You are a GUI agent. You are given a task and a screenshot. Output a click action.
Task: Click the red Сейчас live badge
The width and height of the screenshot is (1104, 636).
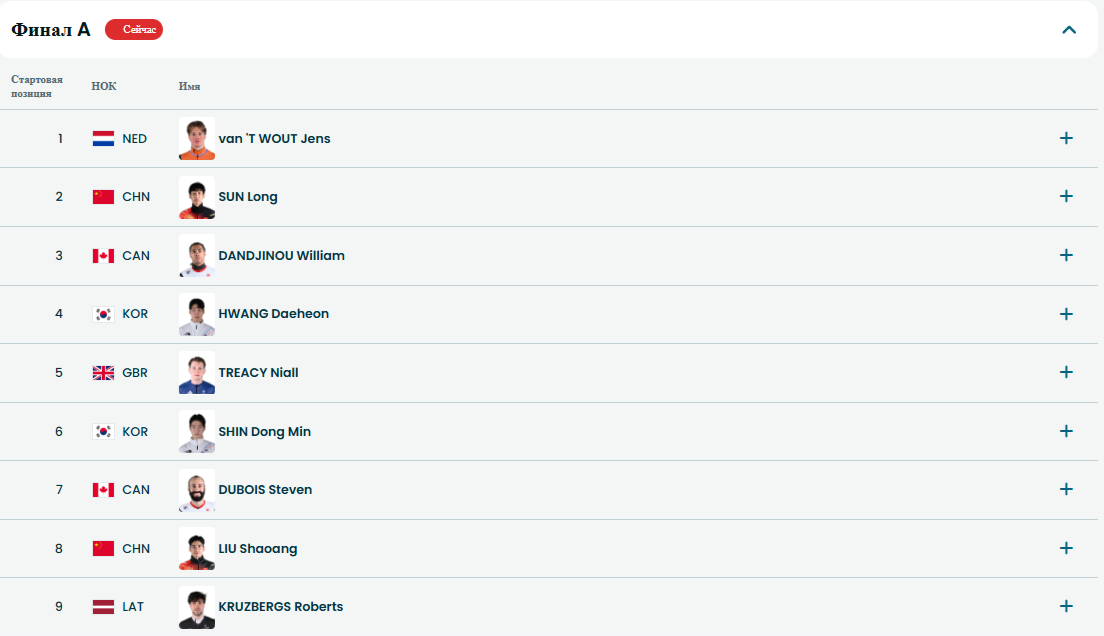pos(134,30)
